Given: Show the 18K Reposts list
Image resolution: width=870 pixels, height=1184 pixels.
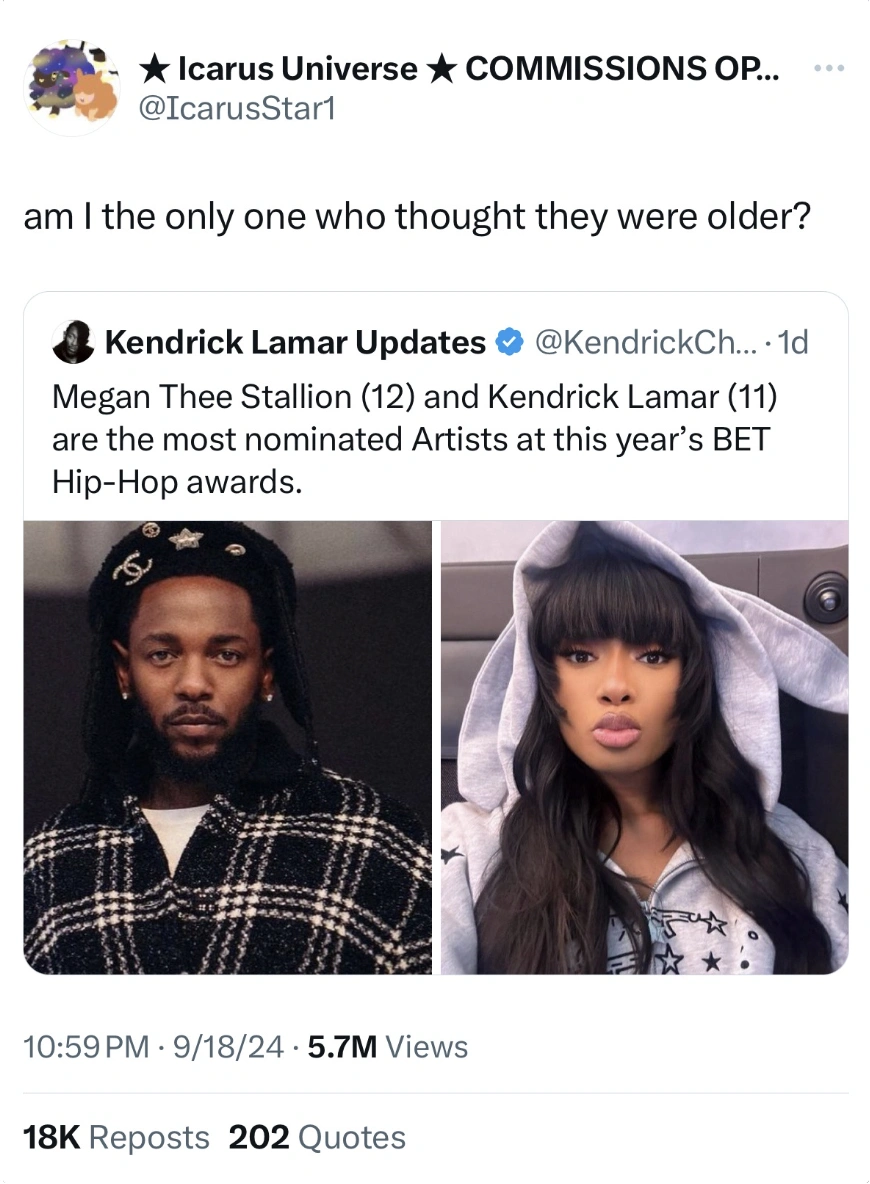Looking at the screenshot, I should [x=116, y=1137].
